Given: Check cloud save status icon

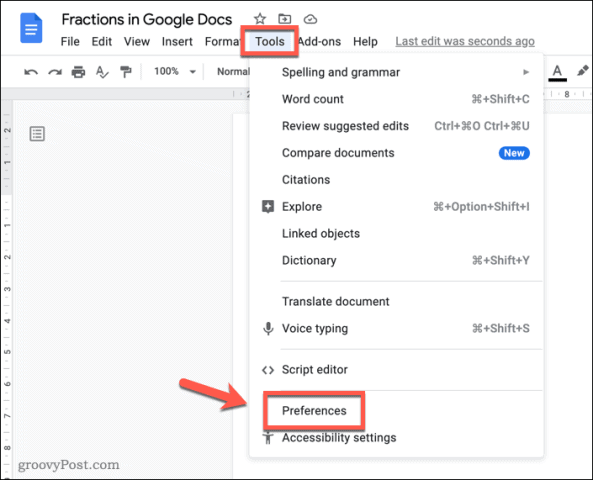Looking at the screenshot, I should [310, 19].
